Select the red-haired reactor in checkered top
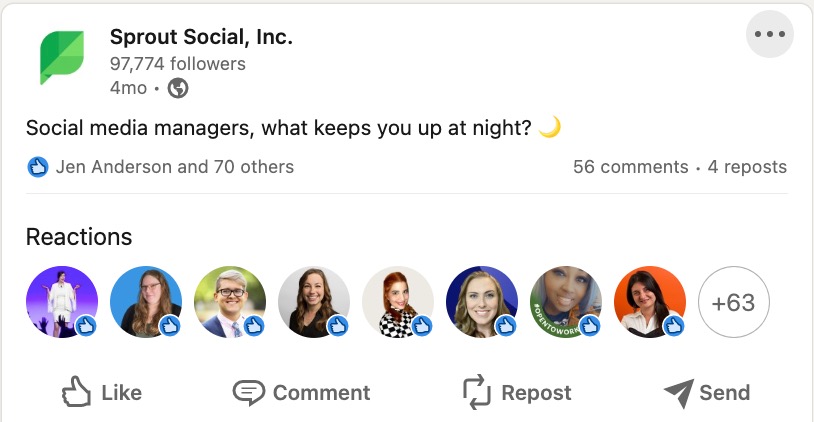Image resolution: width=814 pixels, height=422 pixels. tap(397, 302)
